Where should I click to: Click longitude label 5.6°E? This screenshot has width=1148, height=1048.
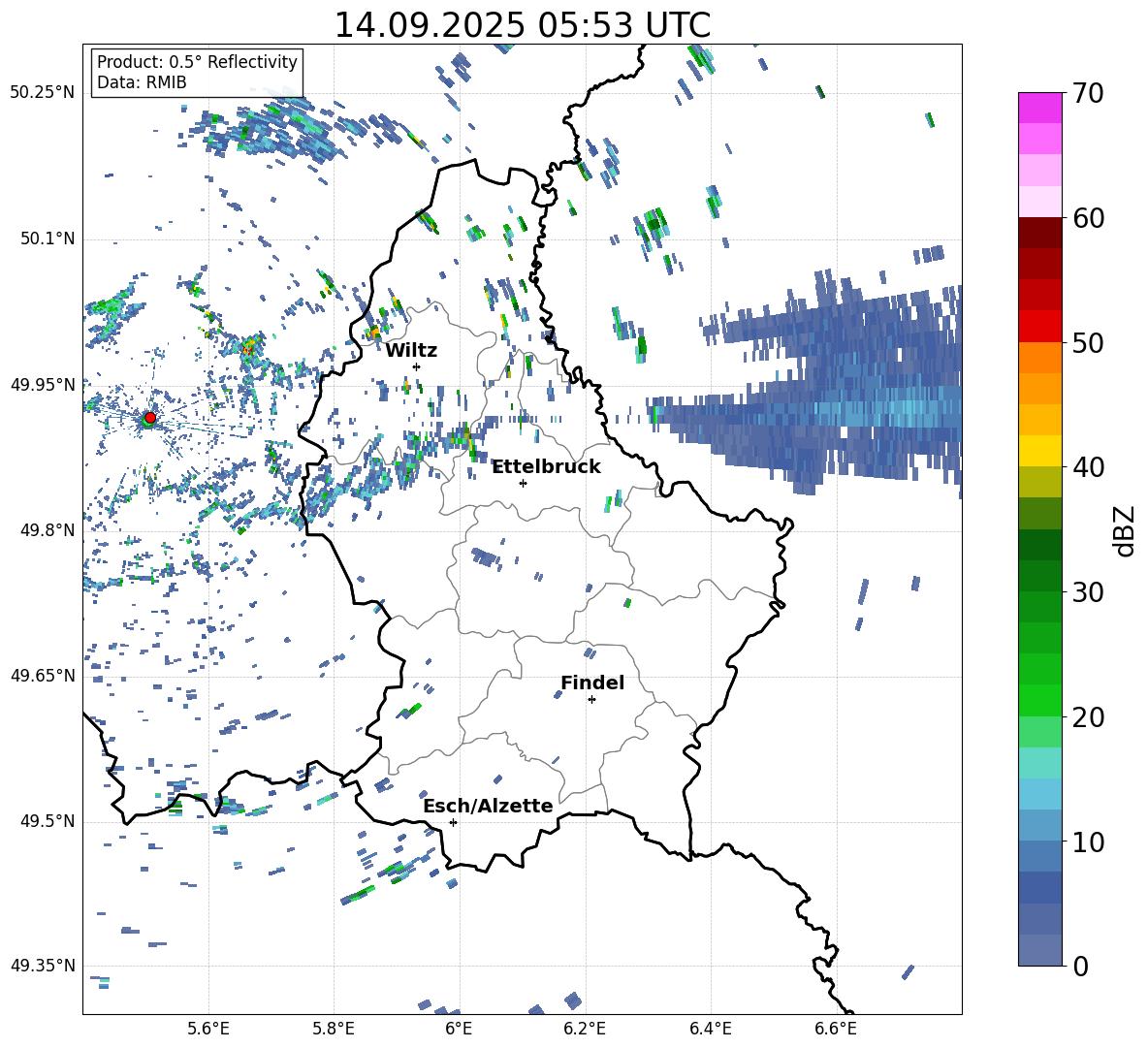(208, 1029)
